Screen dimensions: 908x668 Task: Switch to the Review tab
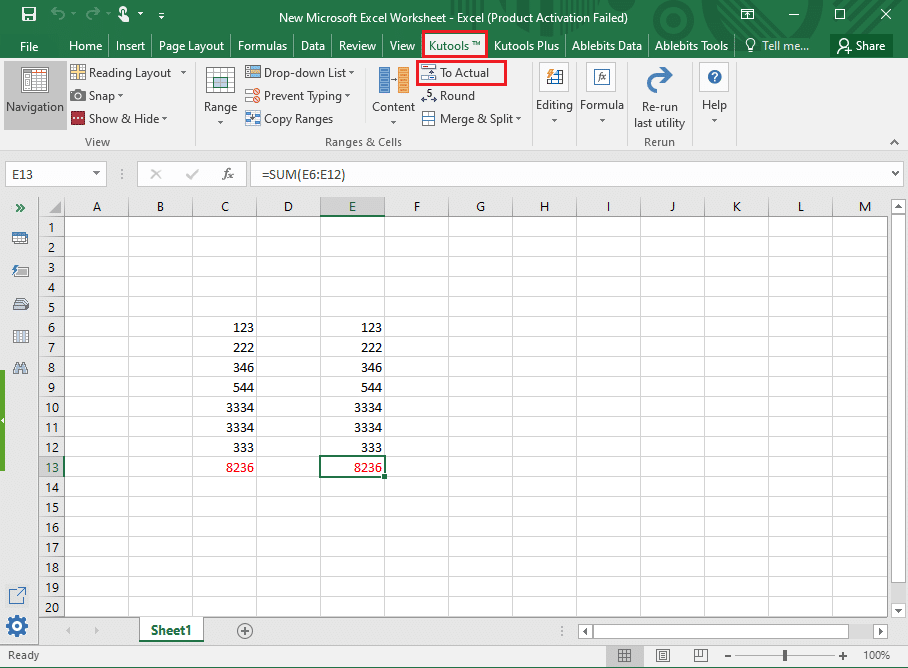click(357, 46)
